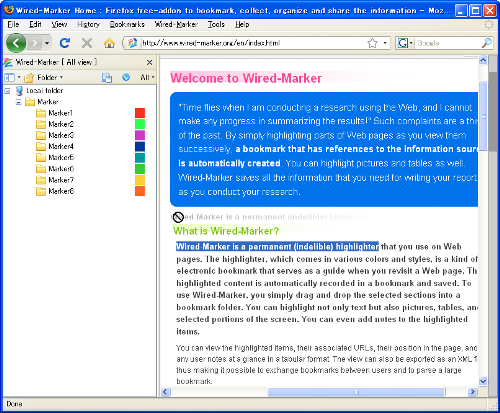Open the File menu
This screenshot has width=500, height=413.
pos(13,24)
